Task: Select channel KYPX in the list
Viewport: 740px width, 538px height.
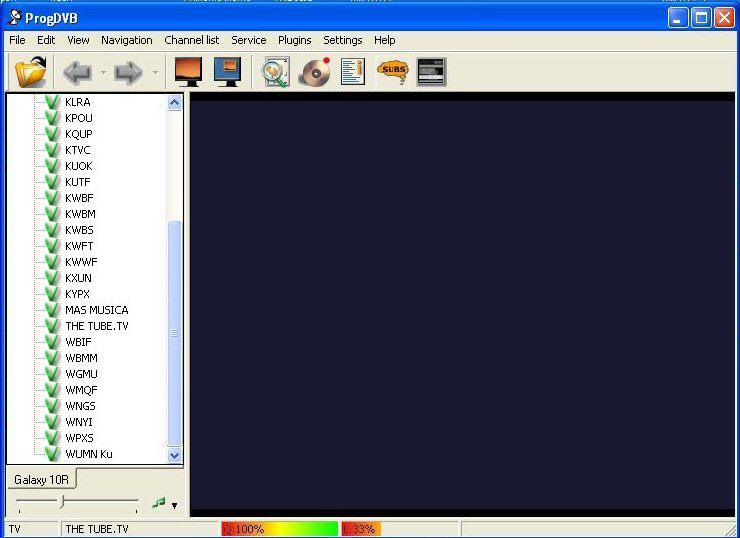Action: [77, 294]
